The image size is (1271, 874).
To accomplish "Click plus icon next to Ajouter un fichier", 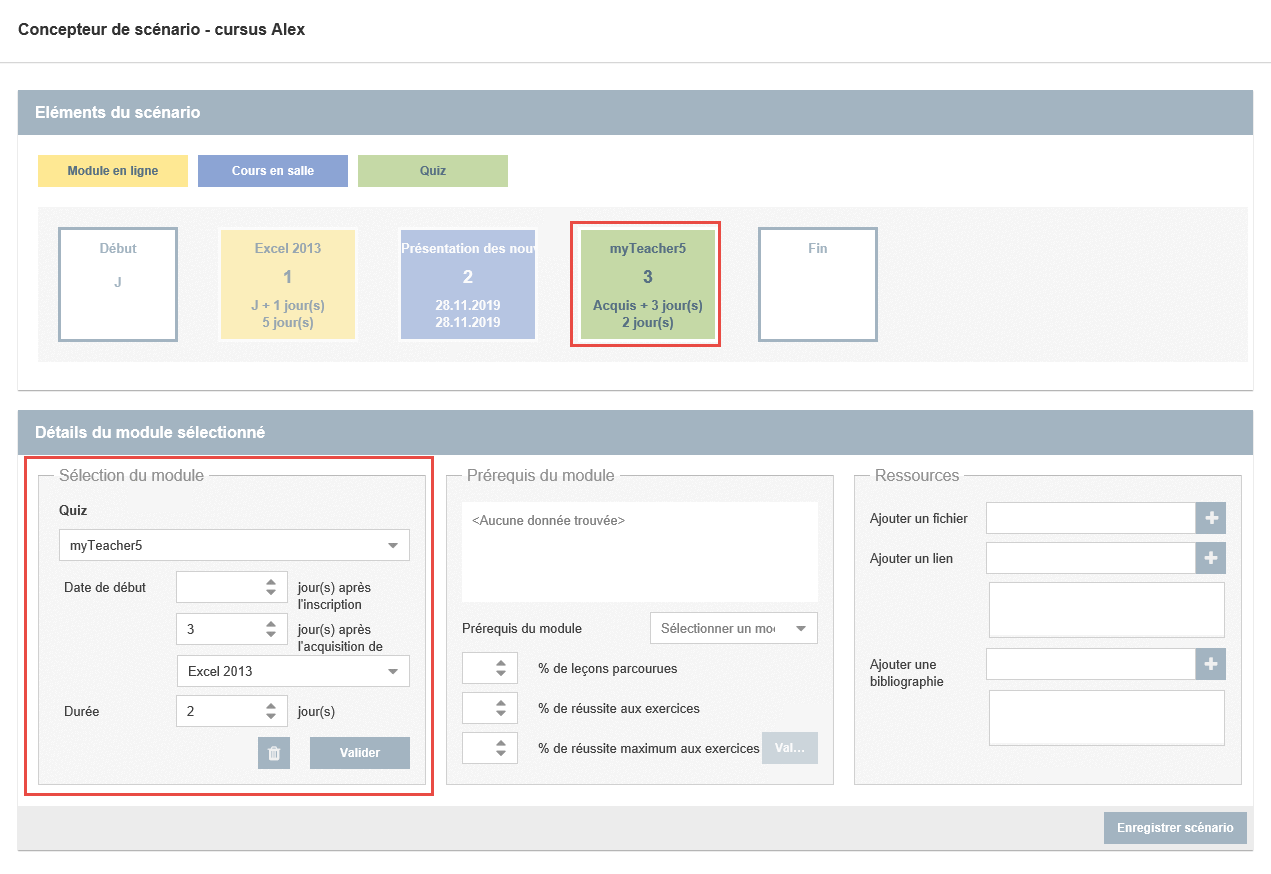I will (x=1211, y=518).
